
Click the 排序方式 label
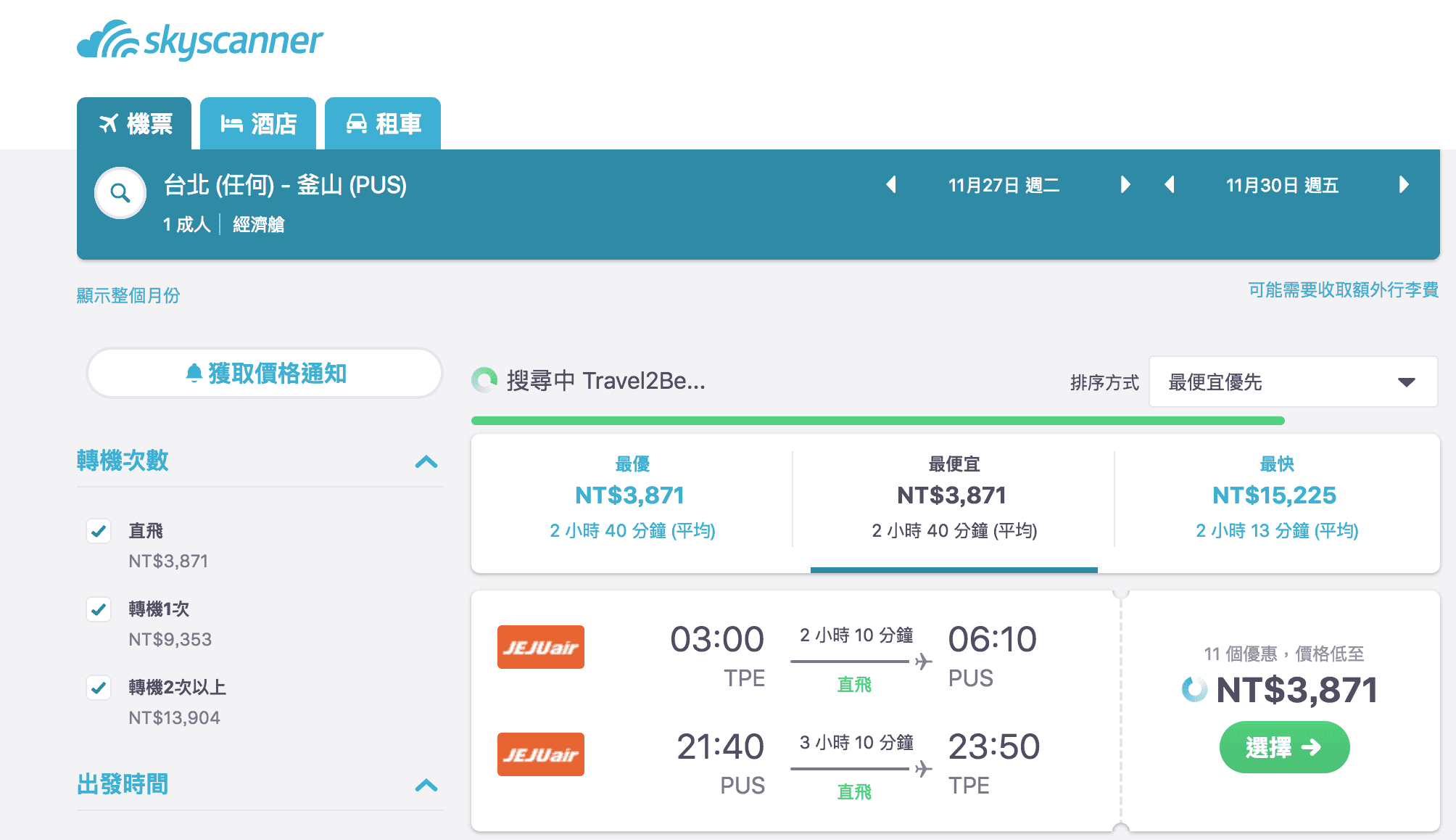click(1104, 382)
